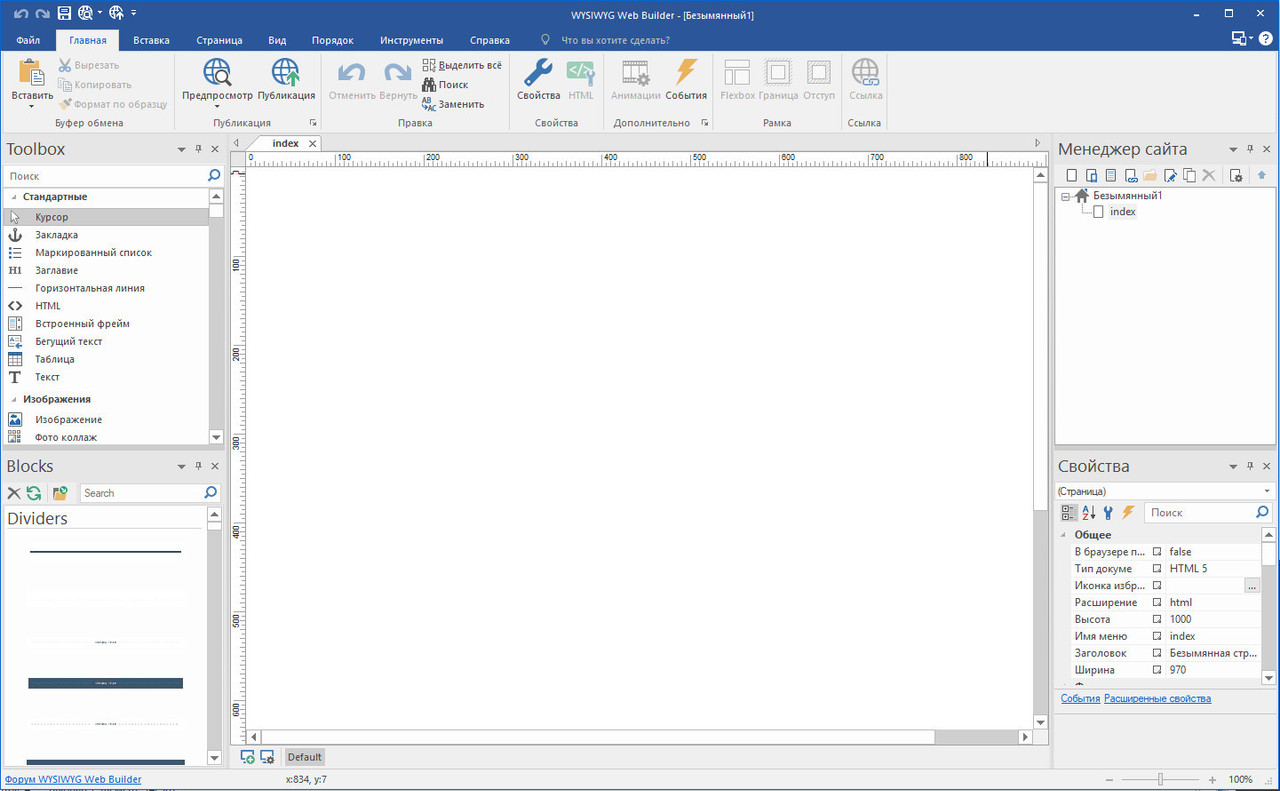The width and height of the screenshot is (1280, 791).
Task: Collapse the Общее properties group
Action: (1064, 535)
